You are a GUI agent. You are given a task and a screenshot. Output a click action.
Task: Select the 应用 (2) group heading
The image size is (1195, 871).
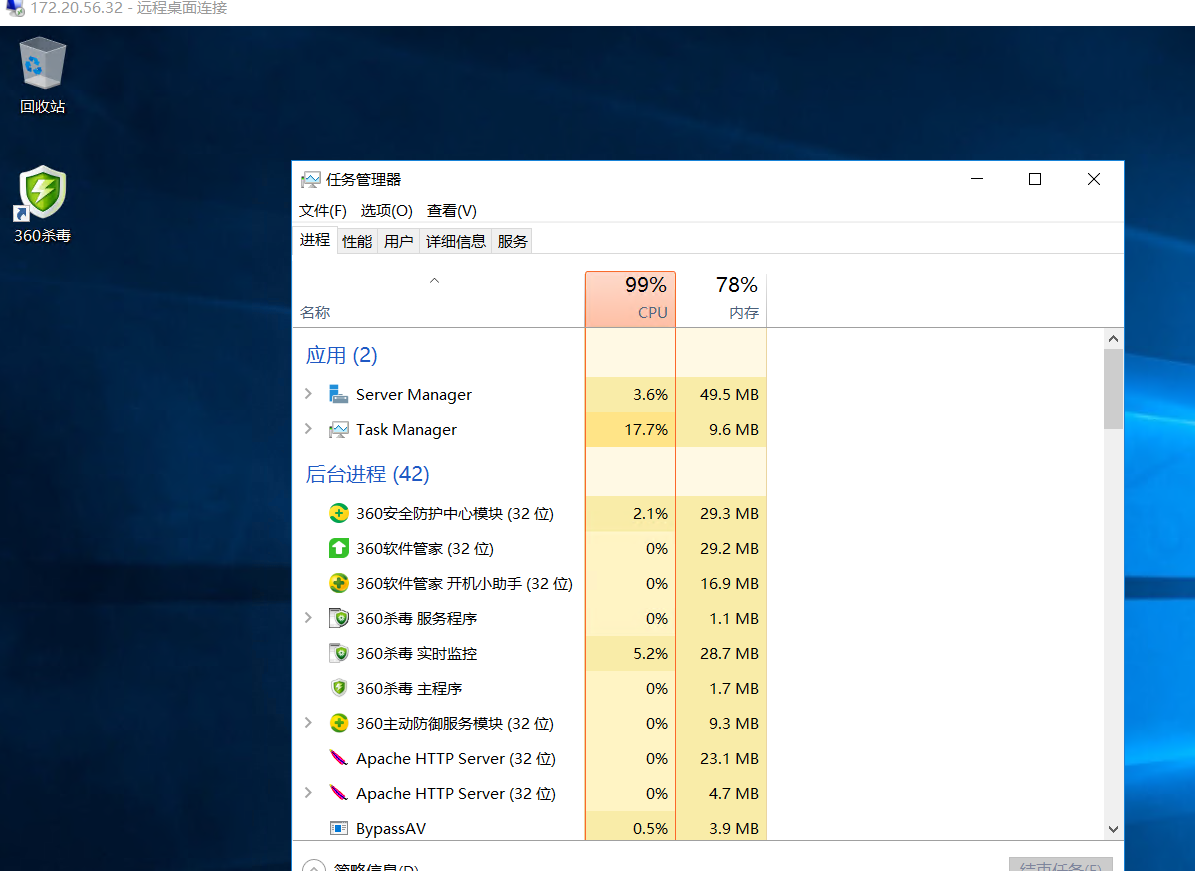pos(341,355)
